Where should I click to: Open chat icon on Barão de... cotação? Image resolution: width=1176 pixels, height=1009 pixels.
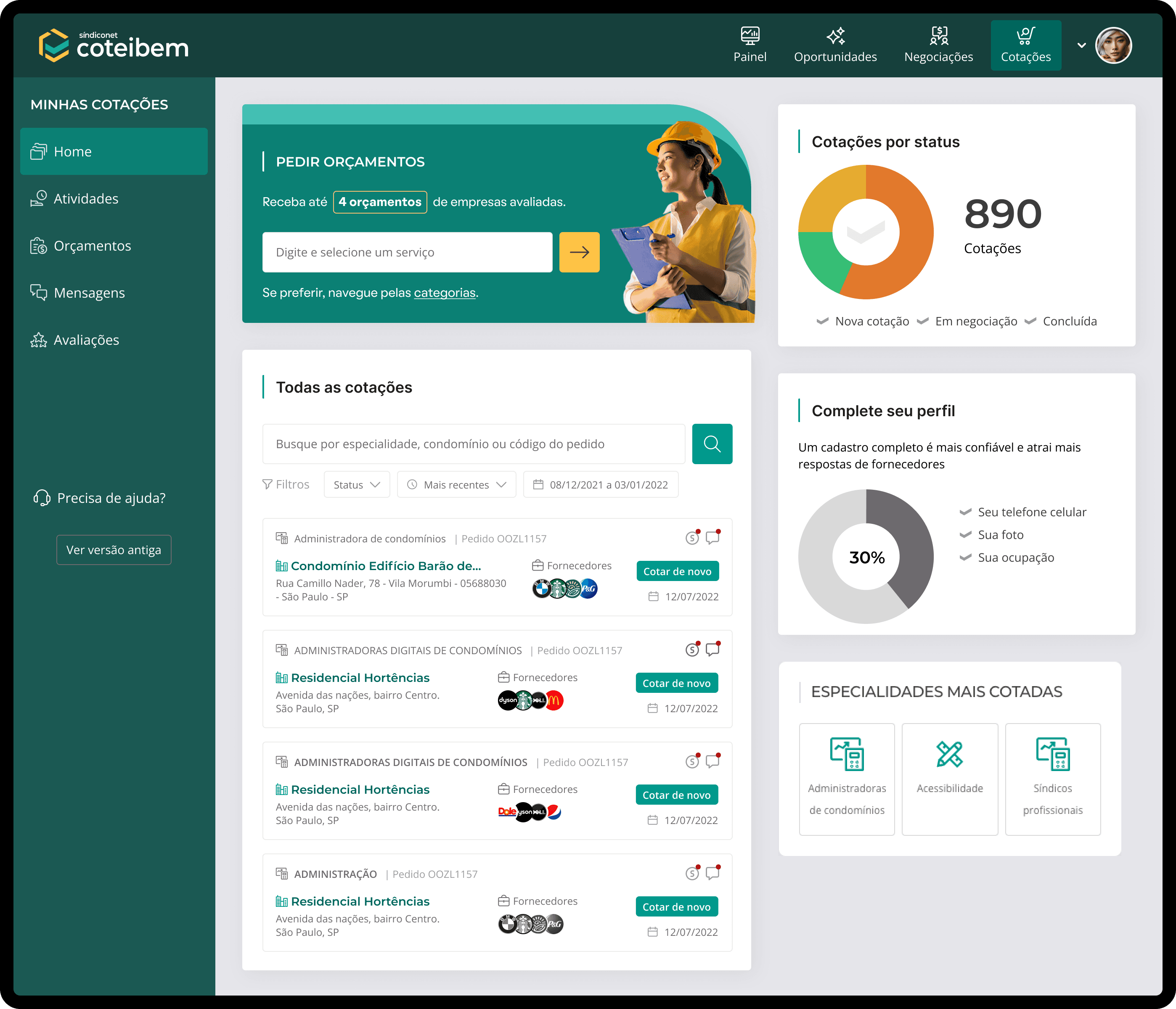coord(712,538)
